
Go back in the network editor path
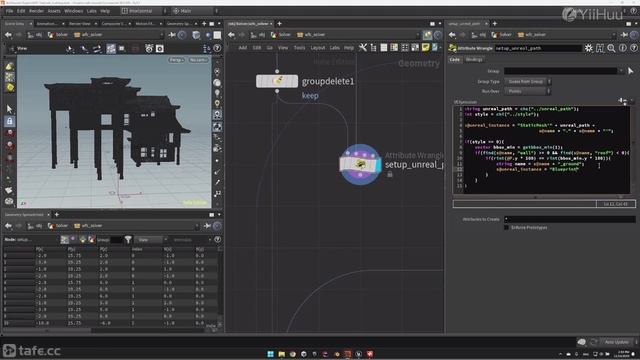(231, 35)
